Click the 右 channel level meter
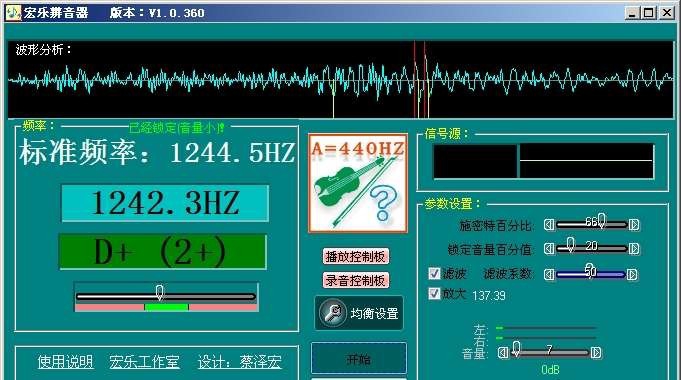The height and width of the screenshot is (380, 681). click(546, 337)
